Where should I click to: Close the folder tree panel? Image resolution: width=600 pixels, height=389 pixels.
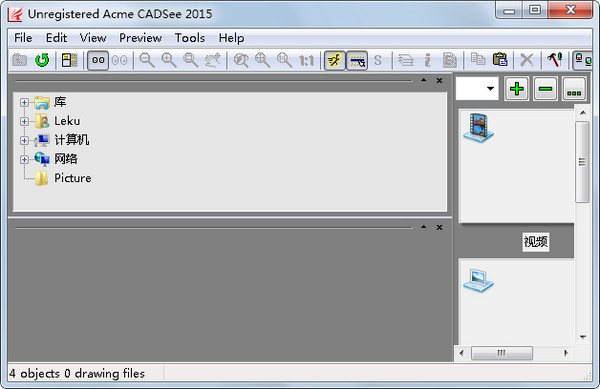click(x=439, y=80)
